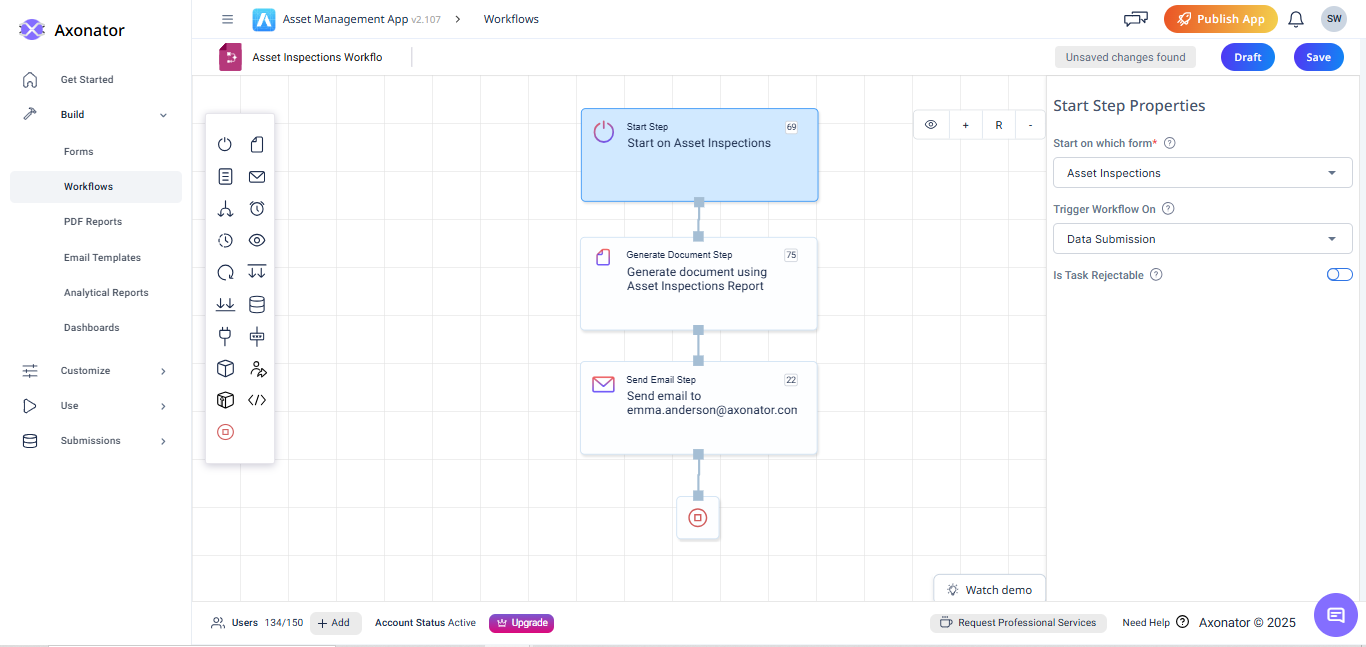
Task: Toggle workflow preview with the eye button
Action: 930,124
